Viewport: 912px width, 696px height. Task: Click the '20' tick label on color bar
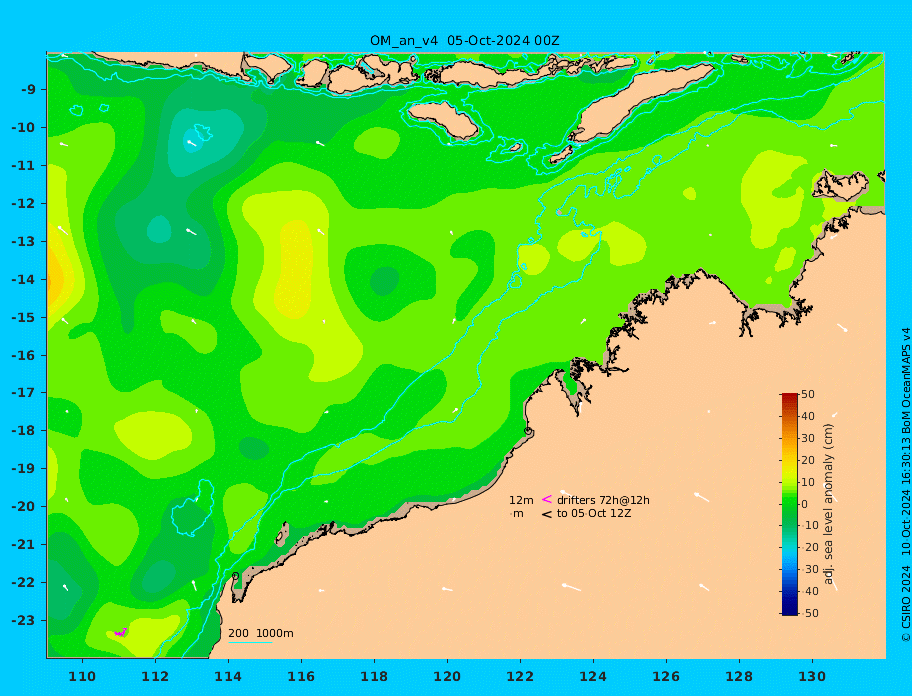[808, 460]
